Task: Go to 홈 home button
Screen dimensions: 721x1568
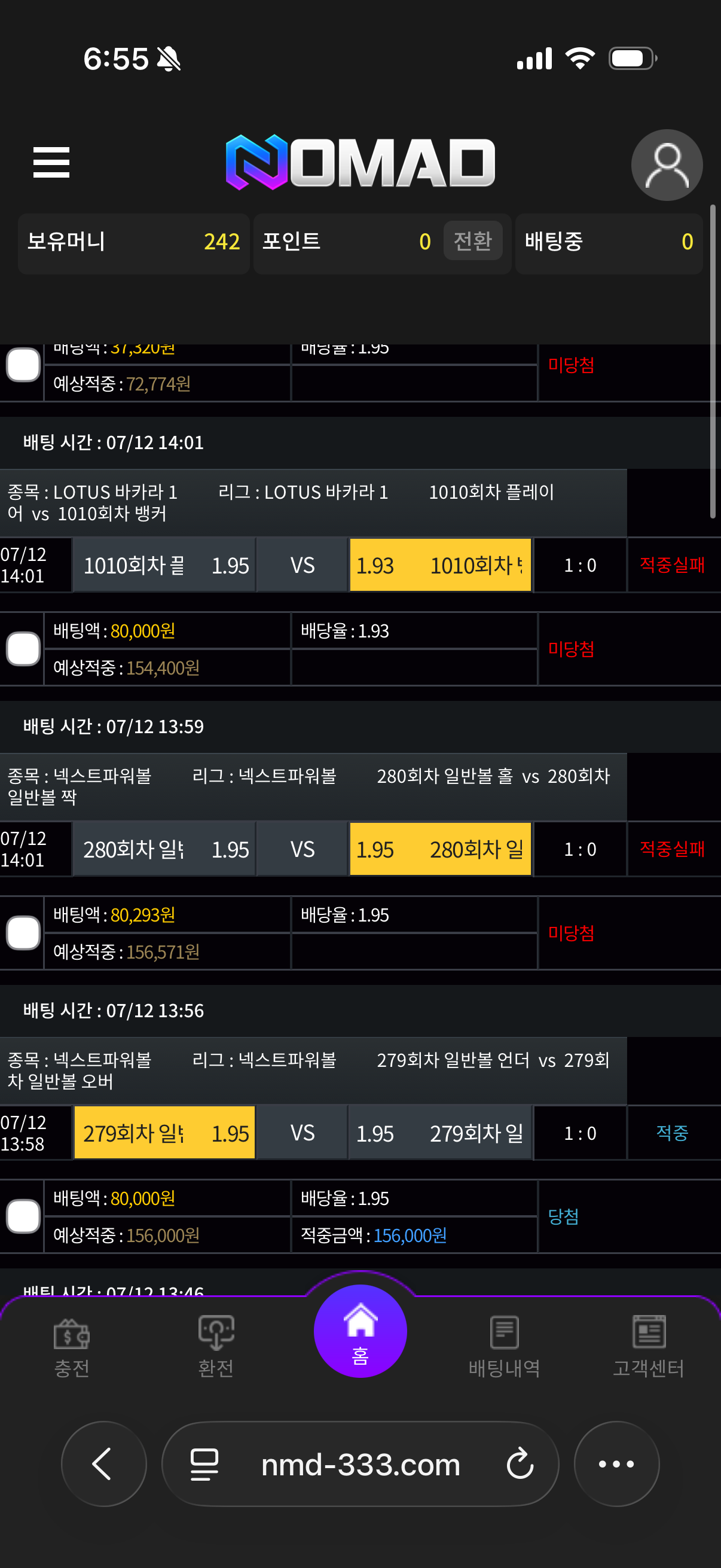Action: [360, 1331]
